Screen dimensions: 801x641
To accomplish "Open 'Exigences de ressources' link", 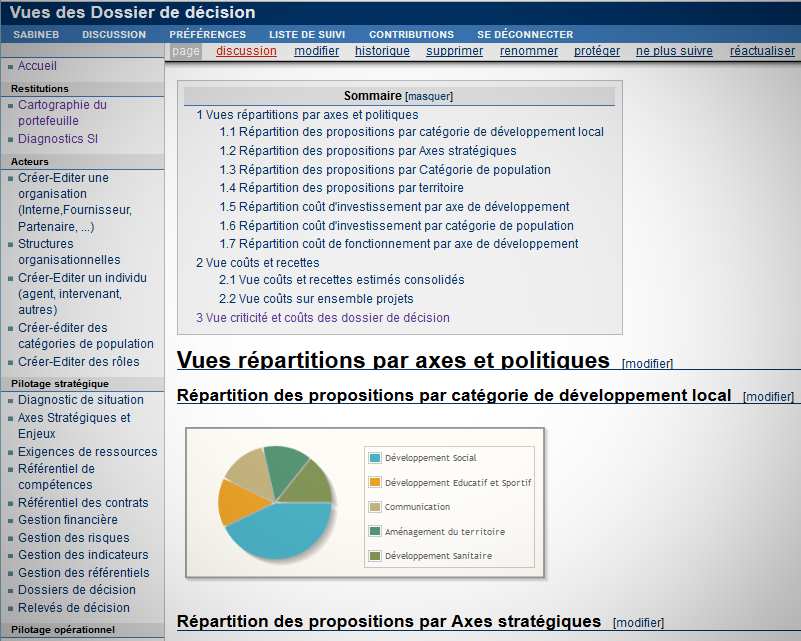I will (87, 452).
